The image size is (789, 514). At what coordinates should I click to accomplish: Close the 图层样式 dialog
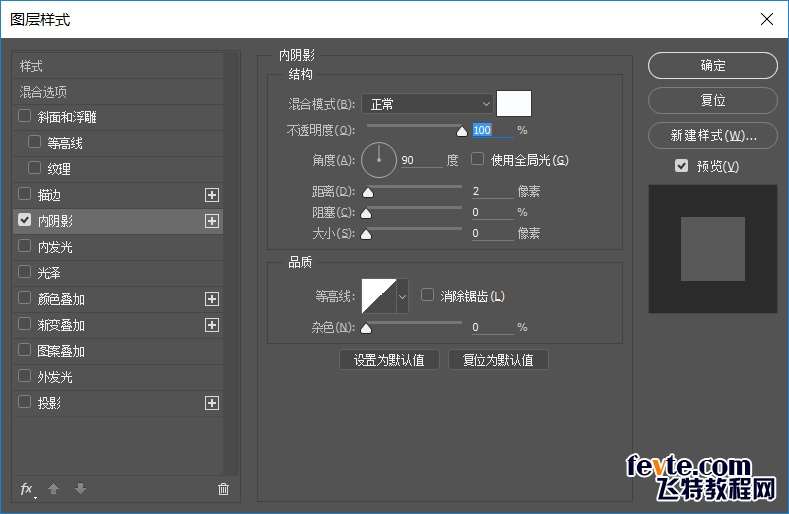point(767,19)
